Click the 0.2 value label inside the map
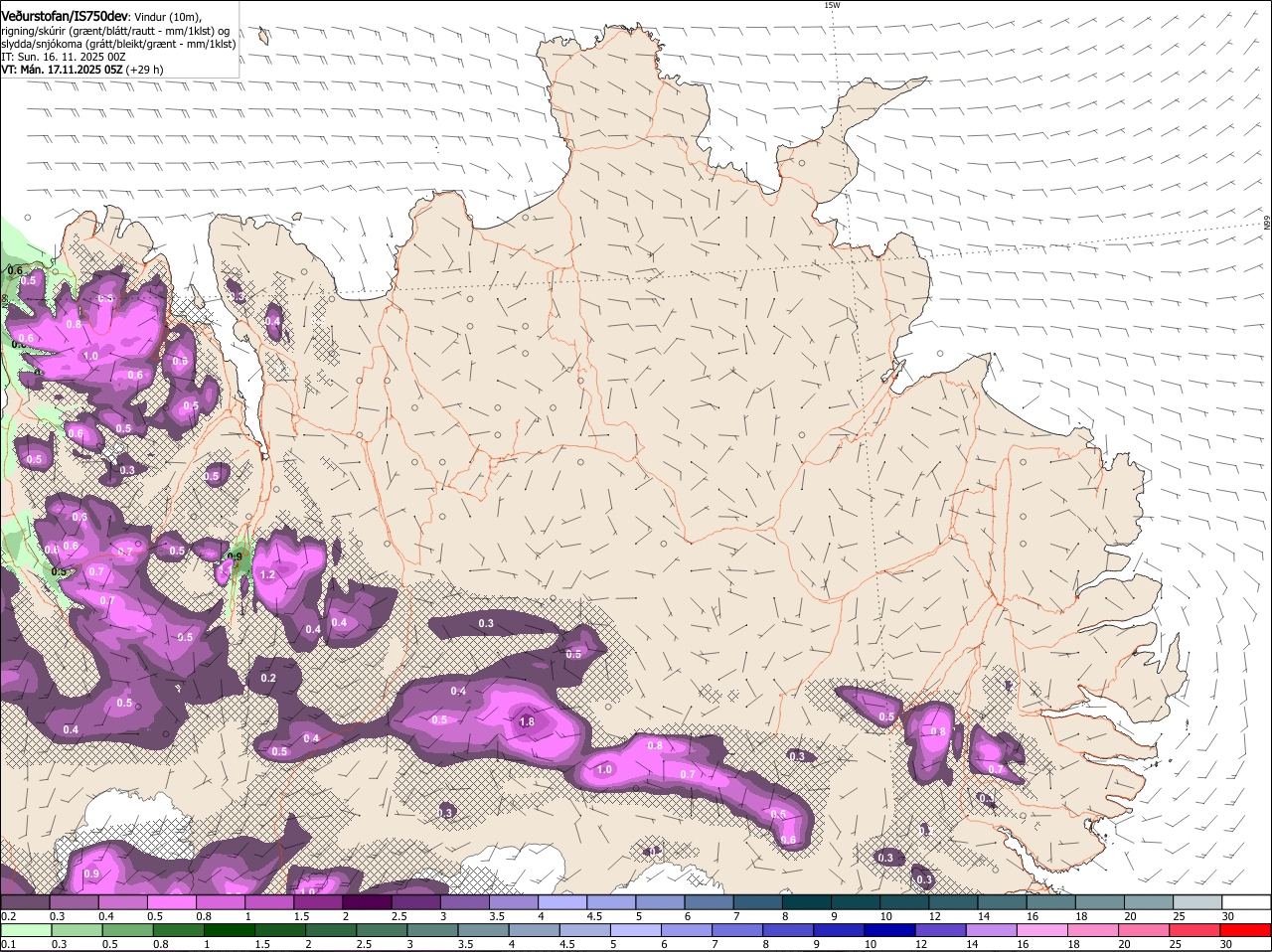The width and height of the screenshot is (1272, 952). tap(268, 678)
